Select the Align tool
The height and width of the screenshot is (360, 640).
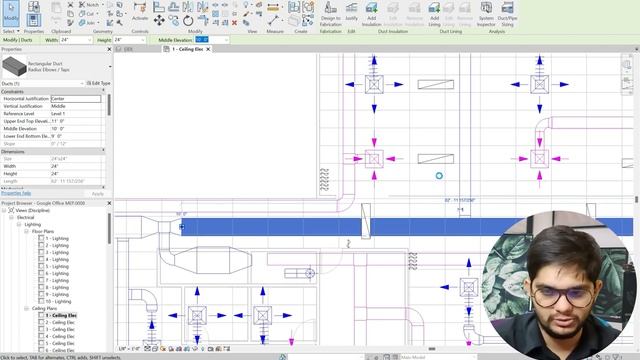[x=159, y=7]
